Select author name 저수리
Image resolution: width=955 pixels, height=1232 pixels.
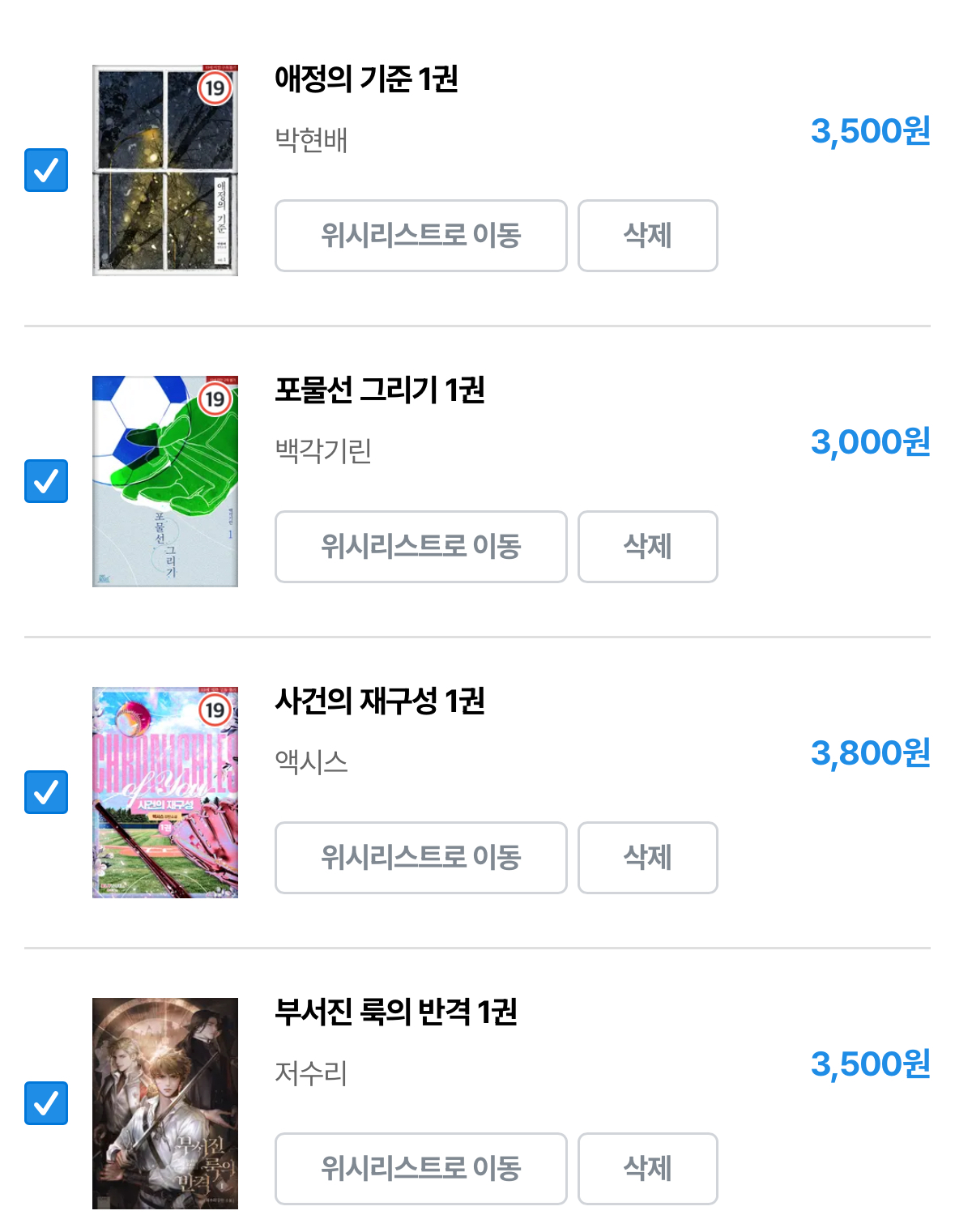tap(312, 1072)
